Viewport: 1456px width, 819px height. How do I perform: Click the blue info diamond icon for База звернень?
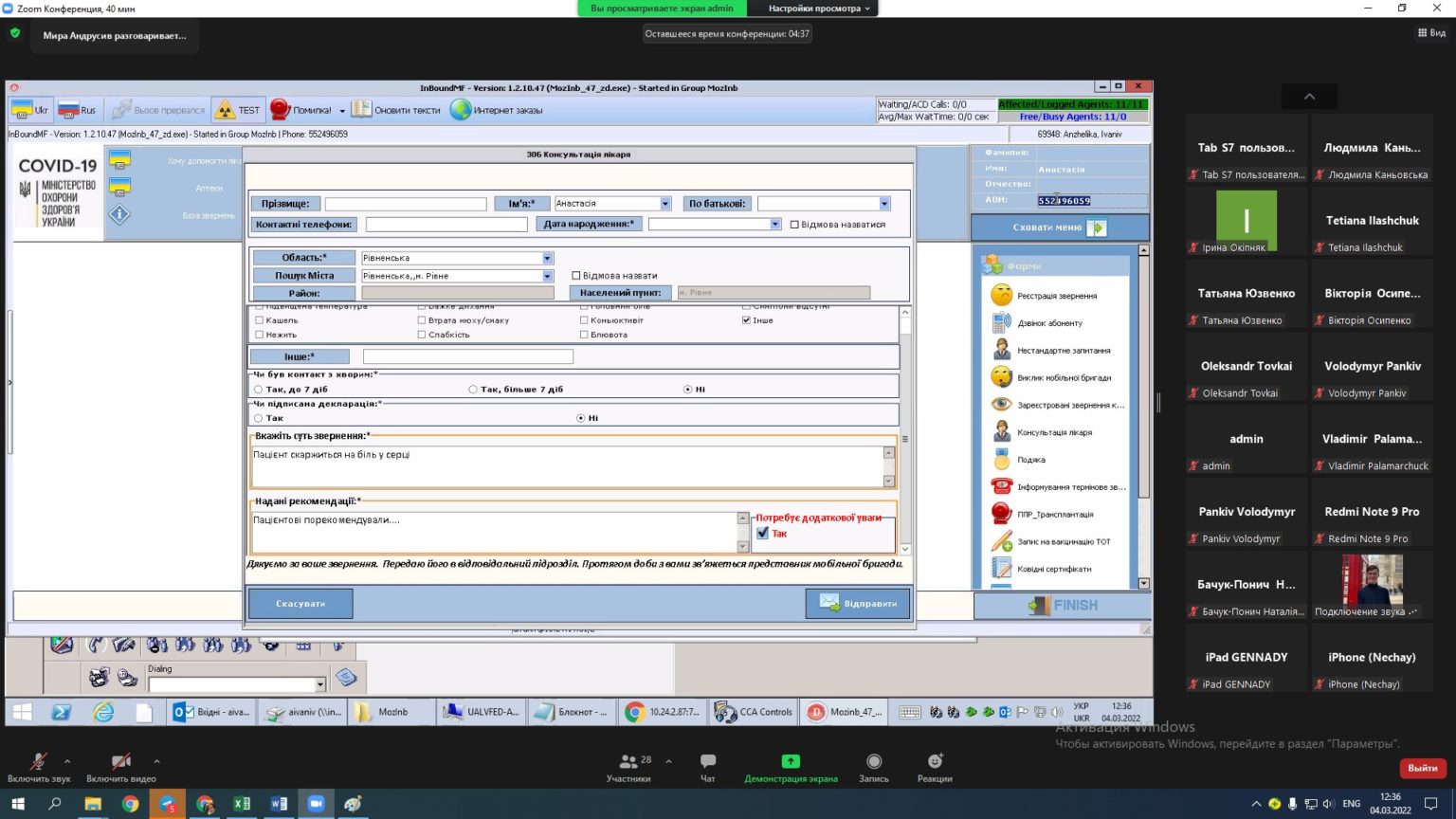pyautogui.click(x=119, y=214)
